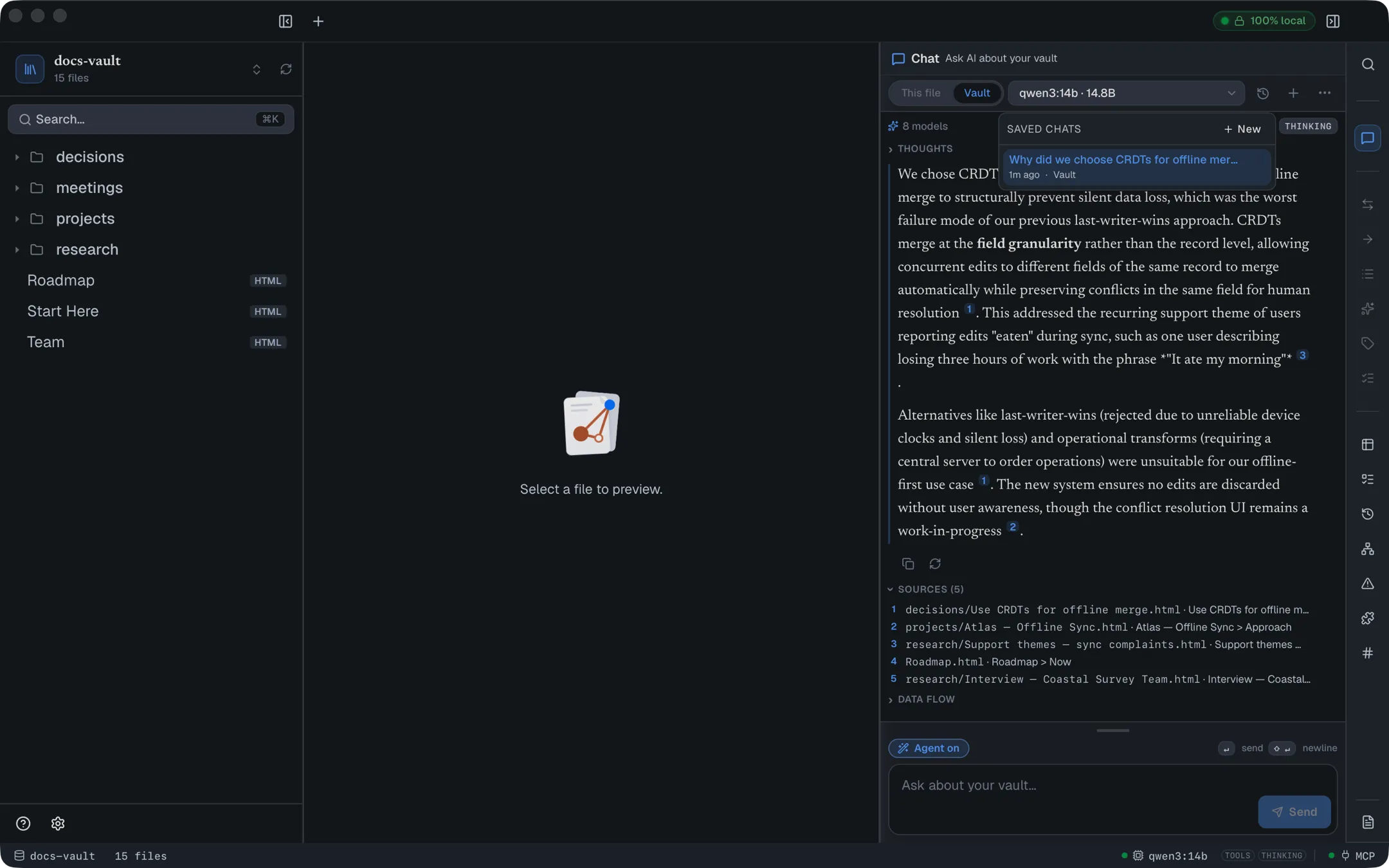
Task: Refresh the docs-vault file list
Action: [286, 69]
